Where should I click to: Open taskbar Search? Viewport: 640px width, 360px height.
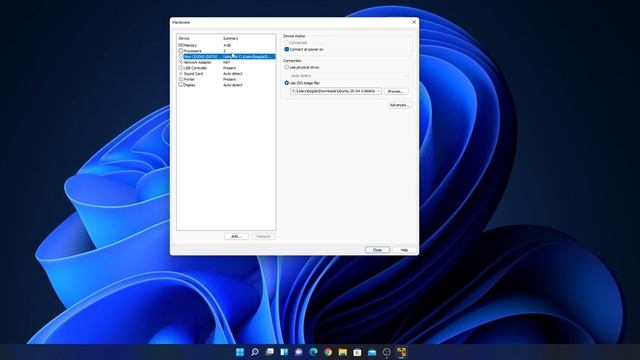pyautogui.click(x=255, y=352)
